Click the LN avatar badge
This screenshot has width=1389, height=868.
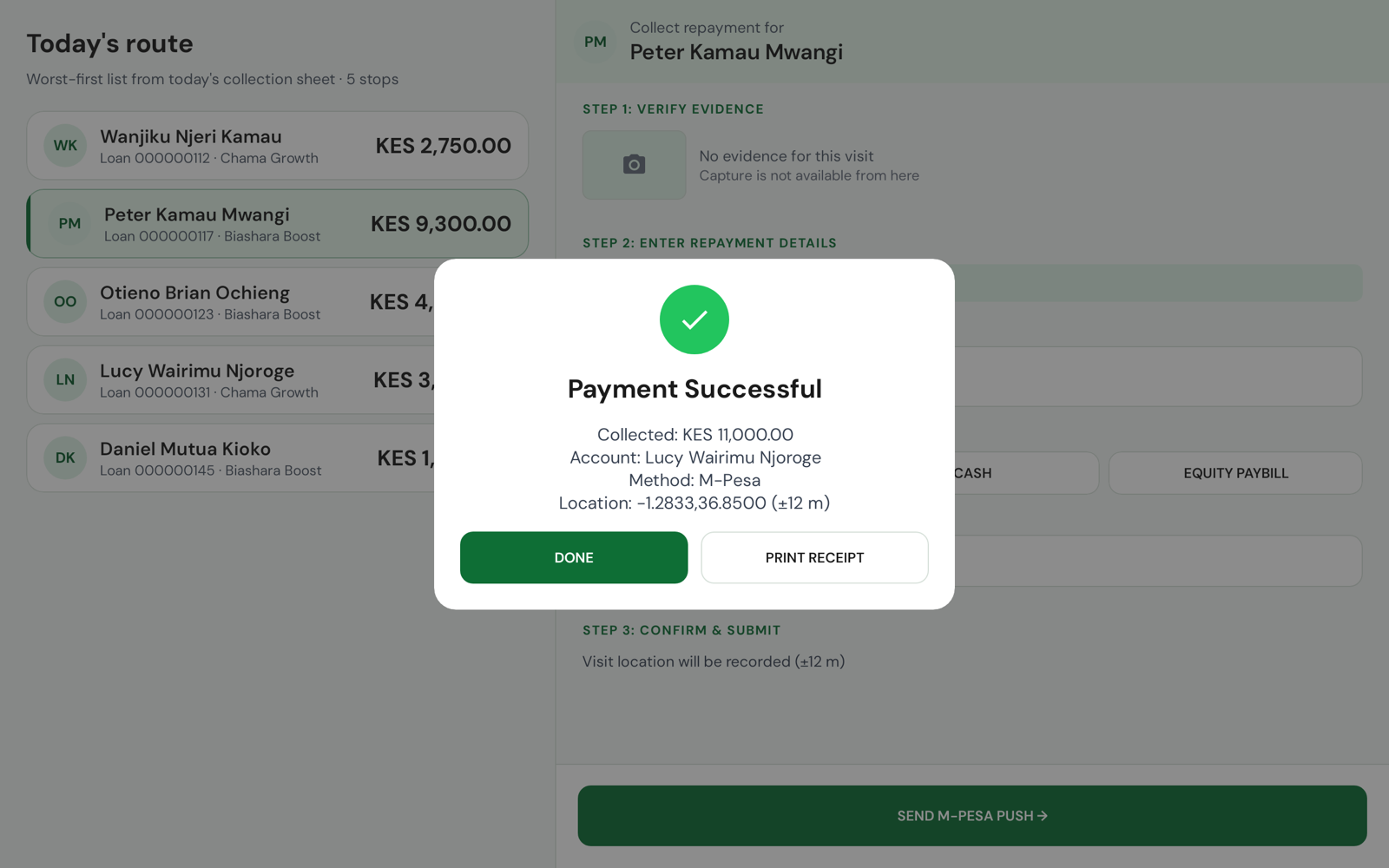(65, 380)
